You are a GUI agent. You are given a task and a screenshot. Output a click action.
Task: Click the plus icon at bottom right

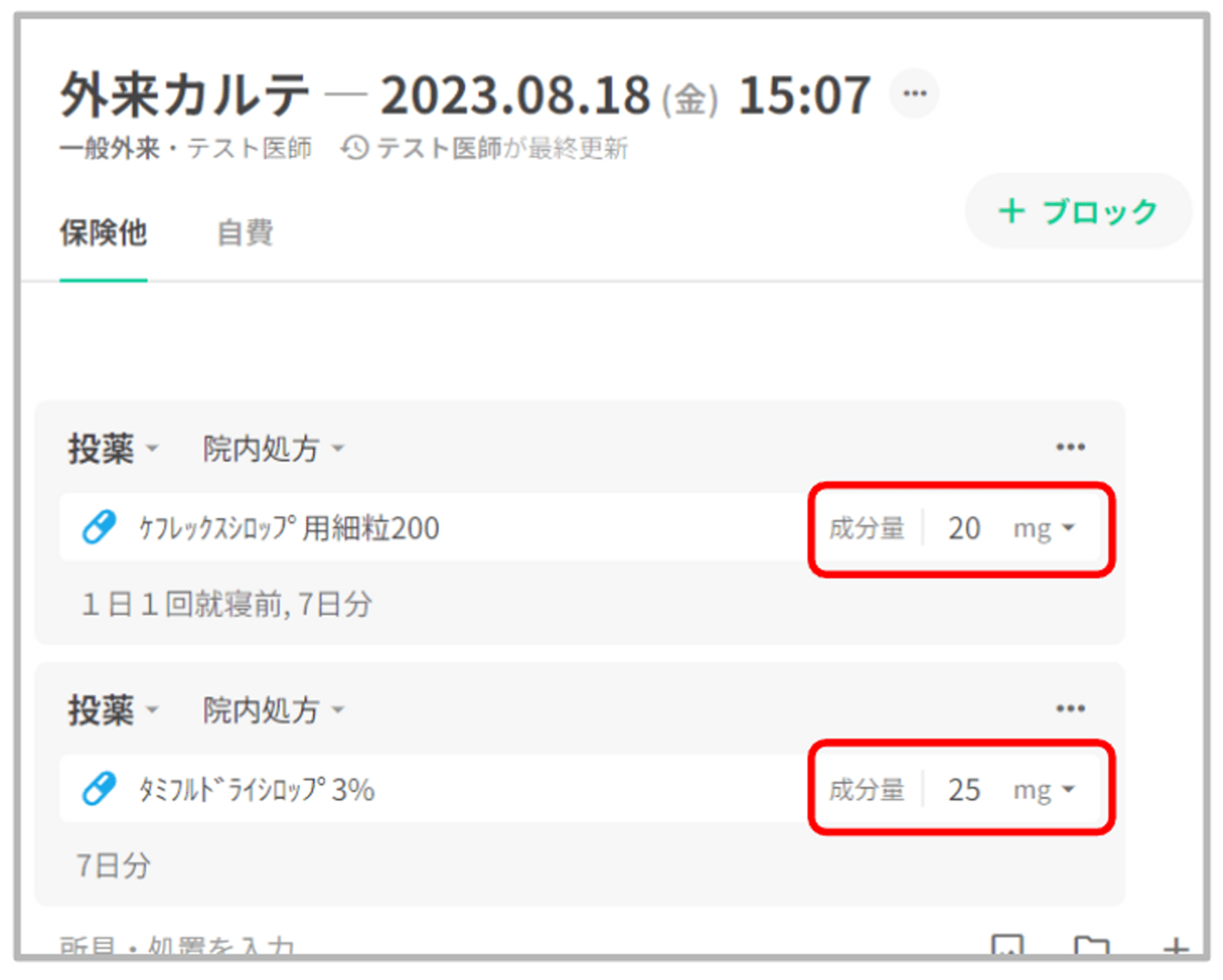coord(1175,946)
